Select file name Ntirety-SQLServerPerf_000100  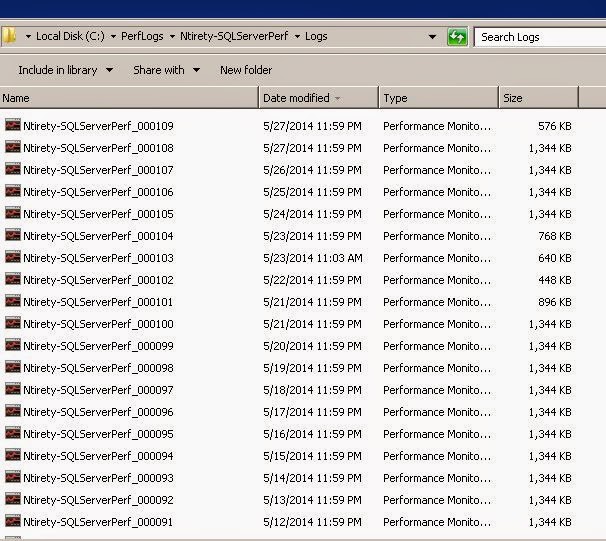click(99, 324)
